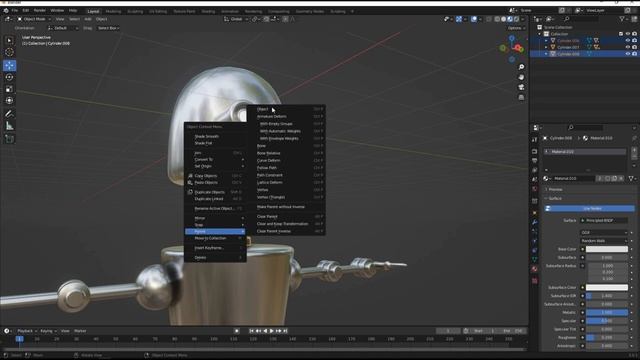This screenshot has width=640, height=360.
Task: Select the Transform tool in the toolbar
Action: point(9,100)
